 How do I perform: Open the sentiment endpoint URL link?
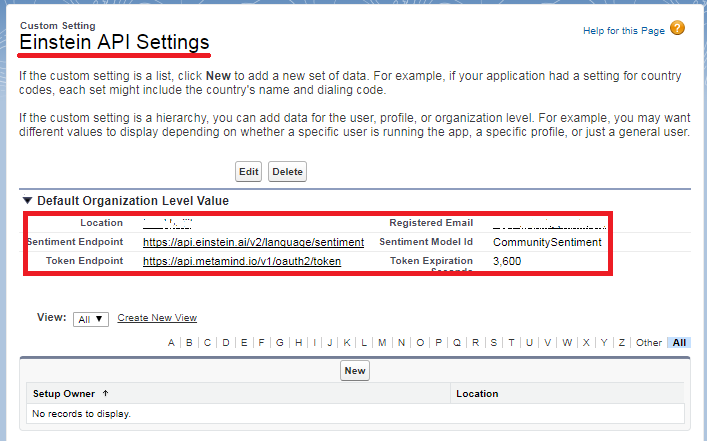tap(253, 242)
